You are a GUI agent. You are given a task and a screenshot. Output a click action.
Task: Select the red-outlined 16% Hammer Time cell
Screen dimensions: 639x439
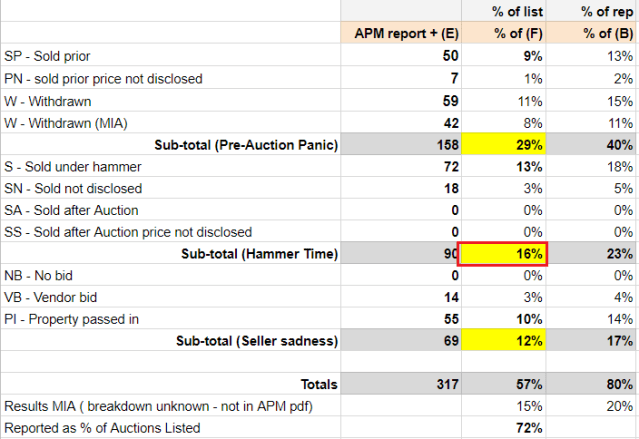coord(502,254)
